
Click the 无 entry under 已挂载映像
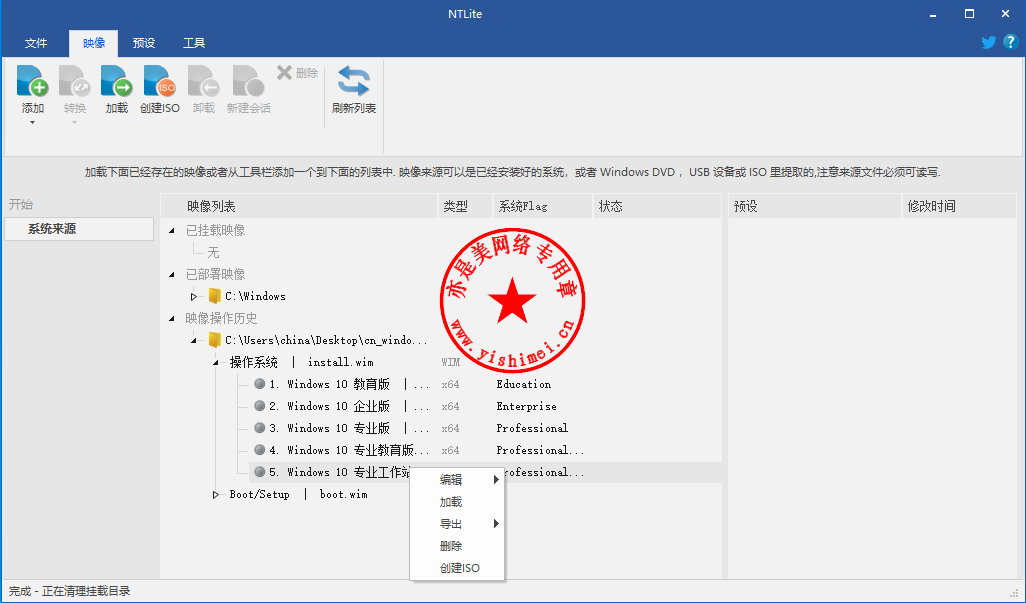213,252
